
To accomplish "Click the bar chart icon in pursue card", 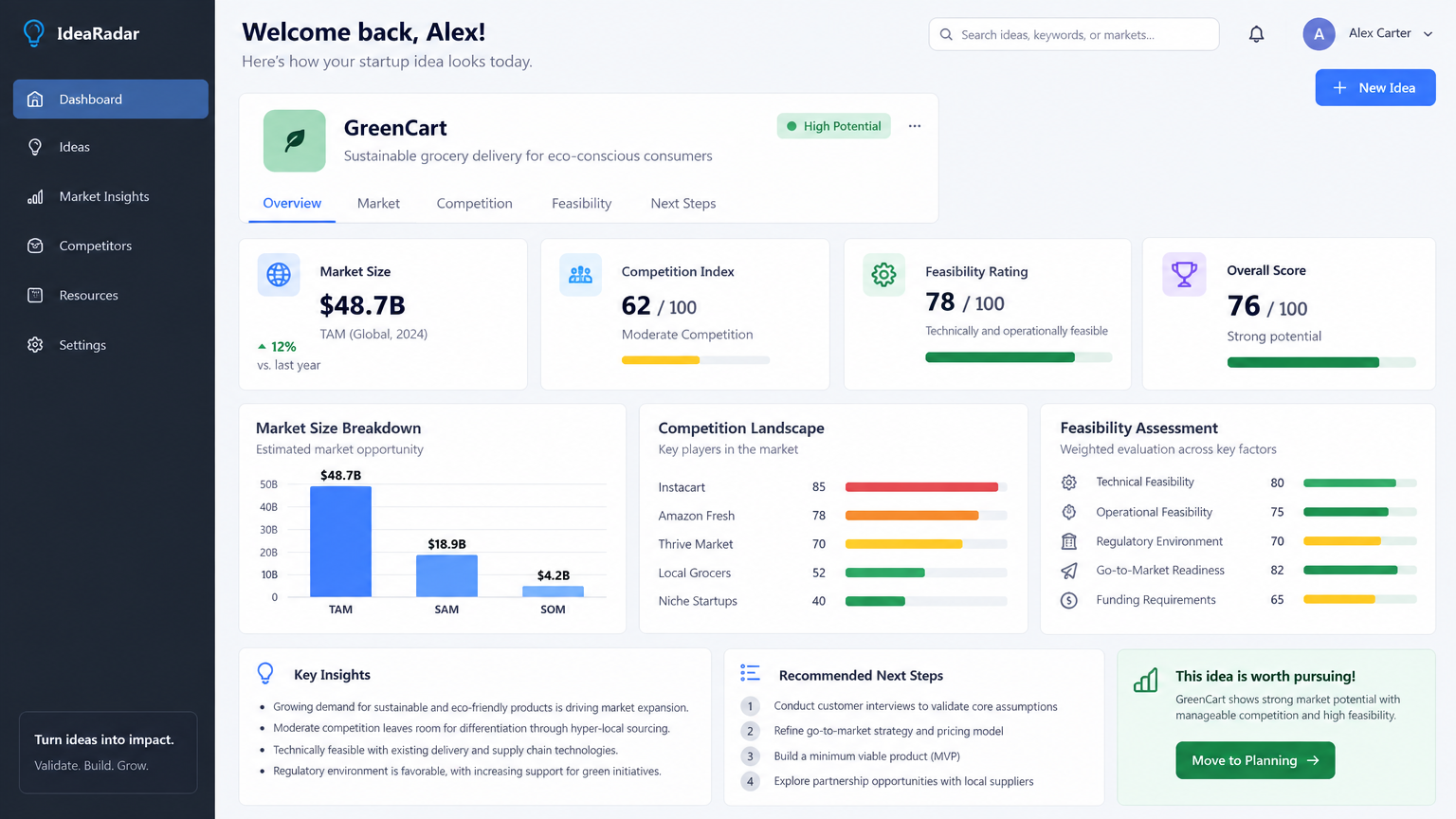I will [x=1146, y=680].
